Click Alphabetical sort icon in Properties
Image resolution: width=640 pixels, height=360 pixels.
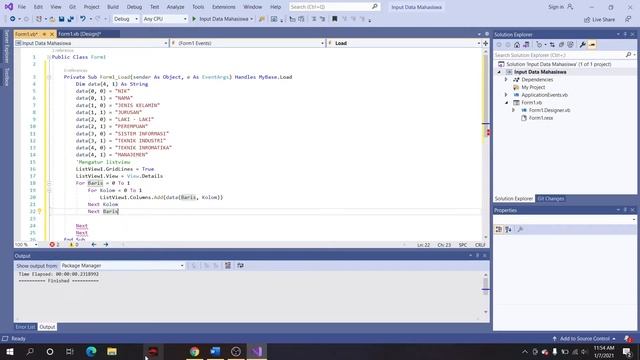click(x=508, y=229)
